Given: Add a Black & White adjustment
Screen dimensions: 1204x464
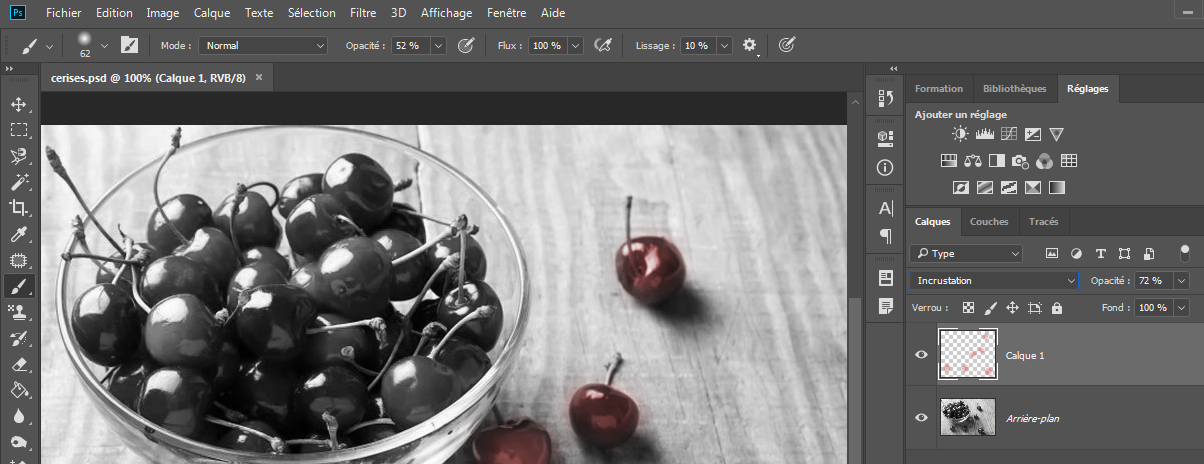Looking at the screenshot, I should [997, 160].
